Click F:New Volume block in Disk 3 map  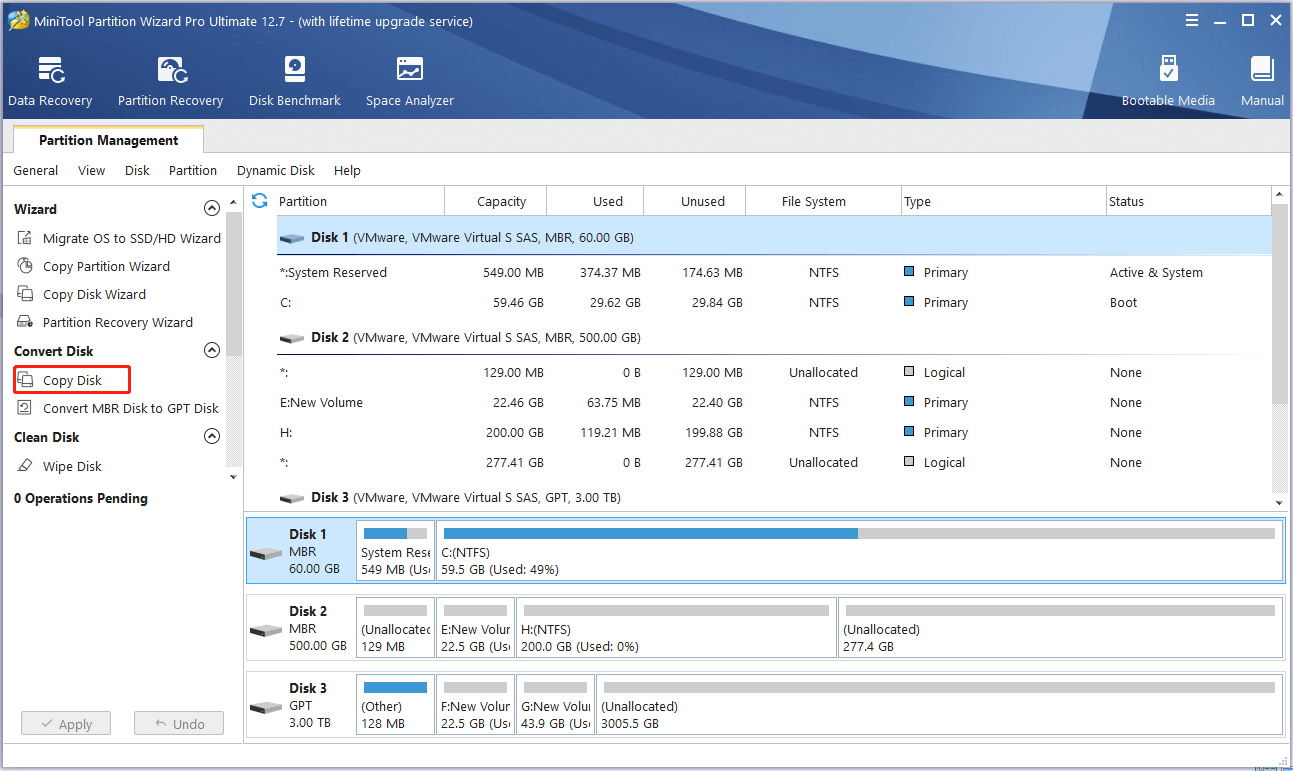coord(475,704)
